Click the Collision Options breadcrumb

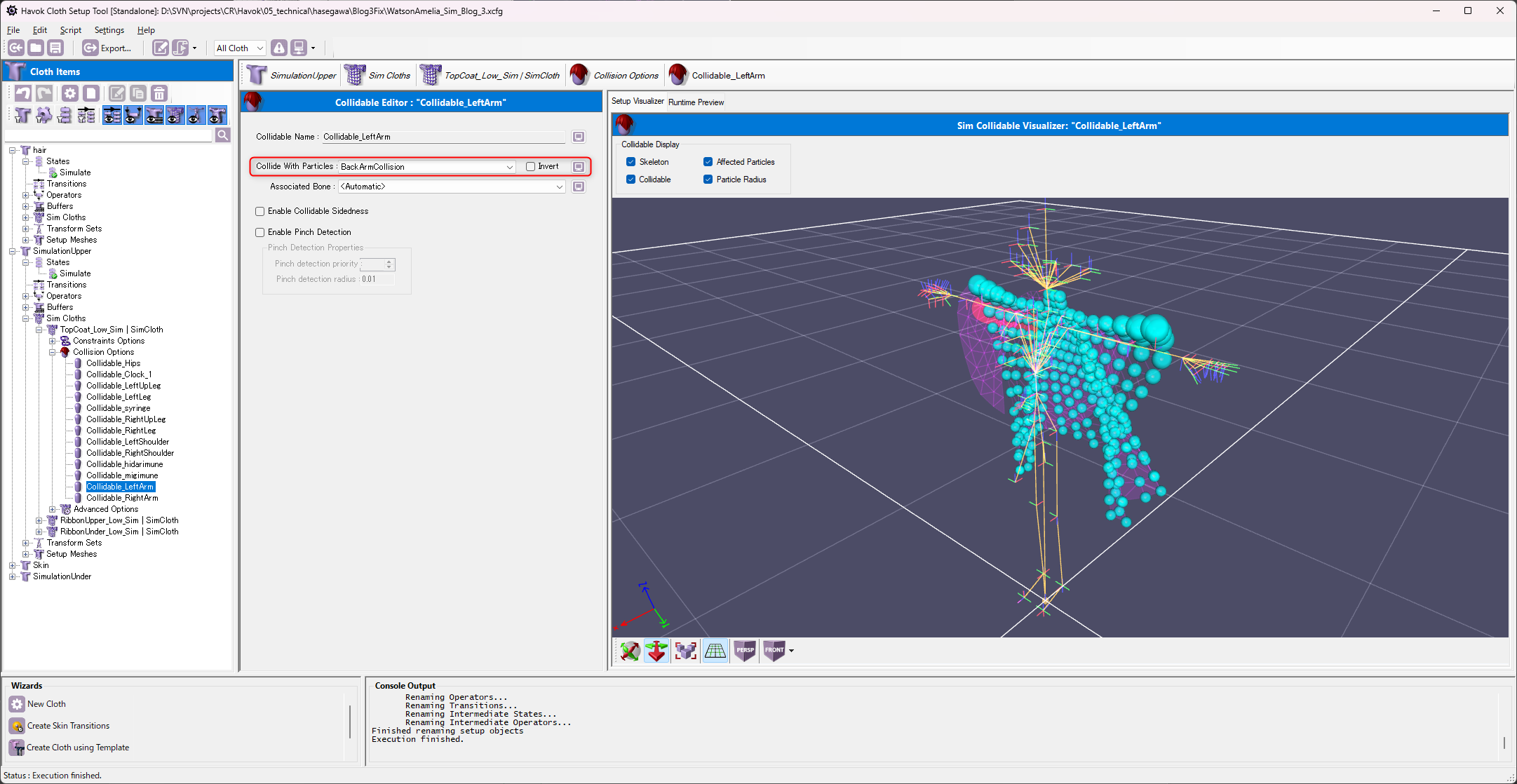point(614,75)
